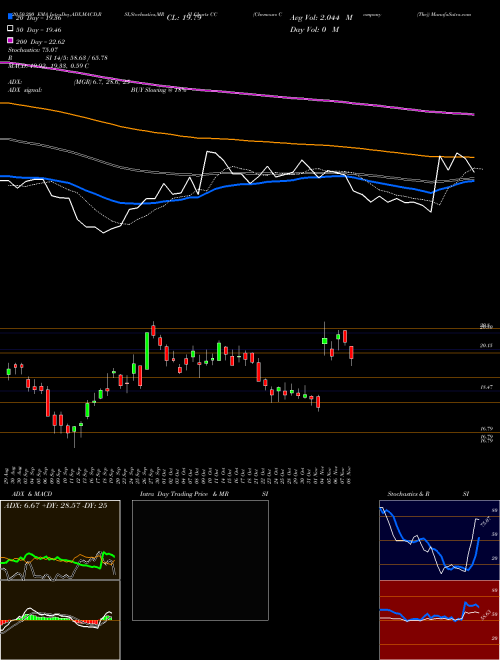Screen dimensions: 500x660
Task: Click the 'ADX signal:' label
Action: tap(25, 90)
